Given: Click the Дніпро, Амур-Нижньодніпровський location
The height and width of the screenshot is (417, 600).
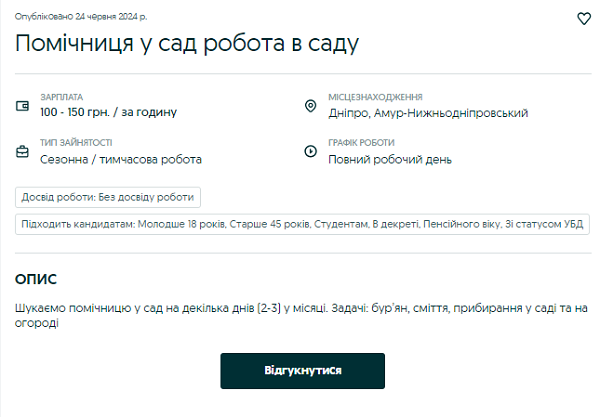Looking at the screenshot, I should (x=428, y=113).
